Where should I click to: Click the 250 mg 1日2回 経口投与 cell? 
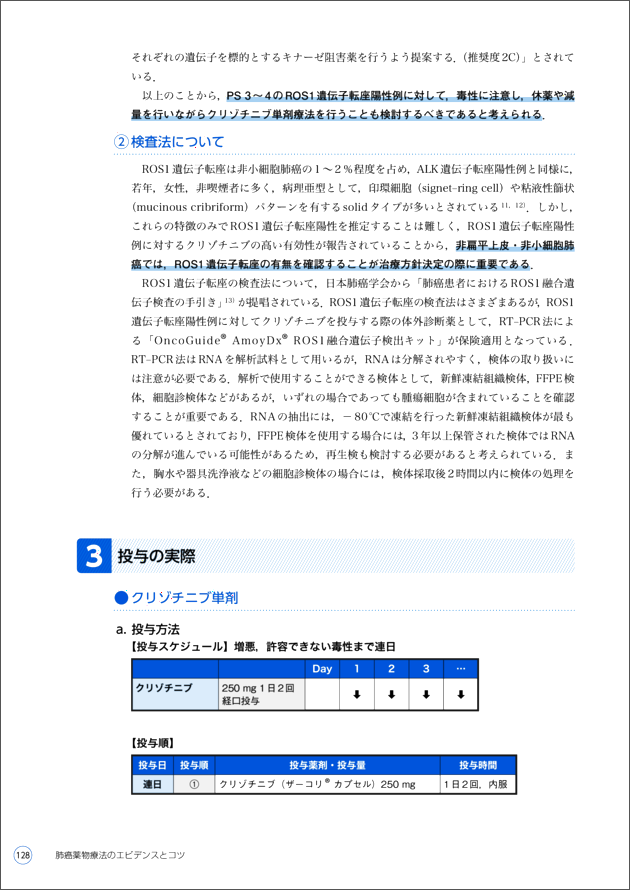point(259,694)
